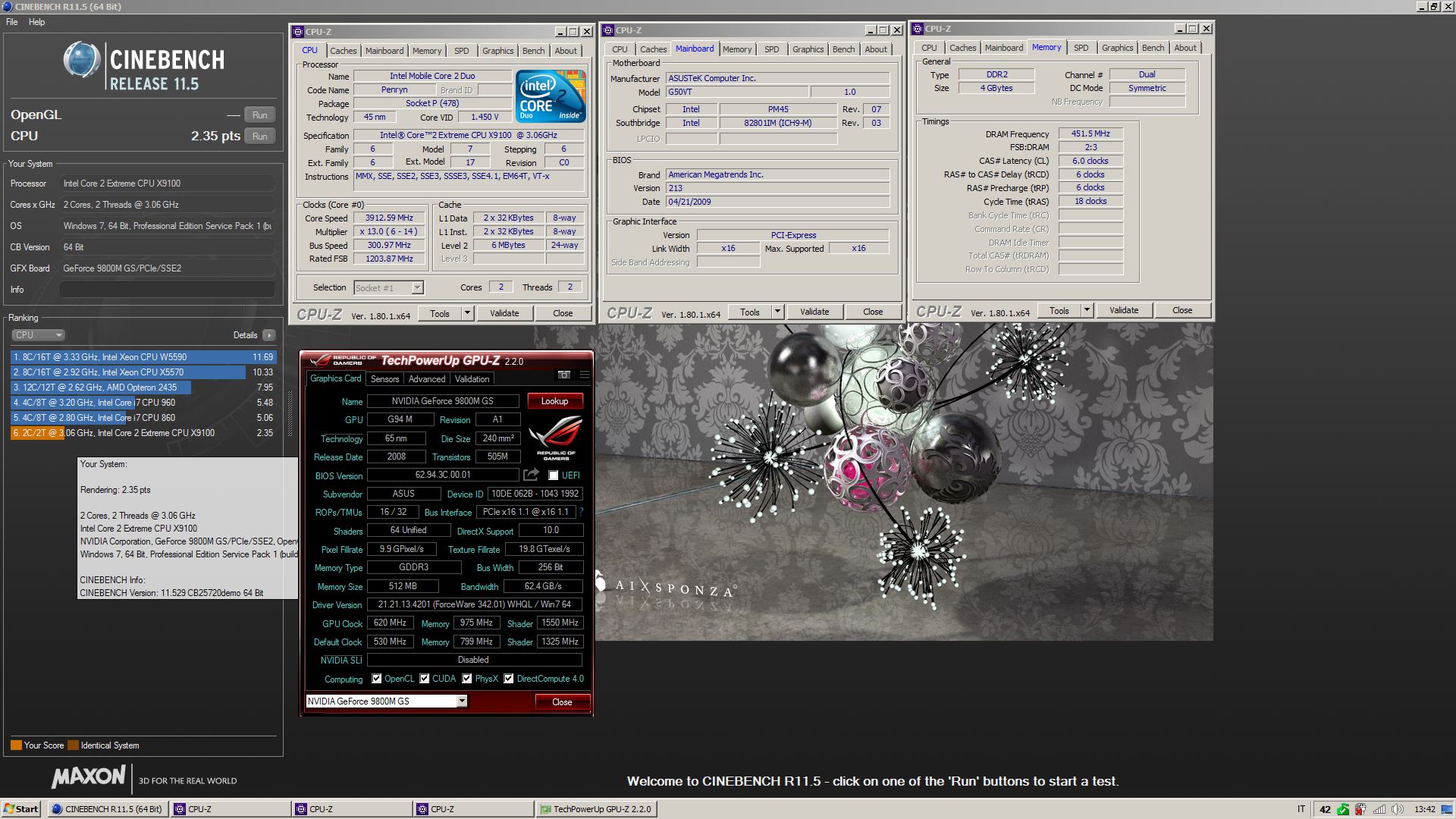Click the DRAM Frequency 451.5 MHz value
Screen dimensions: 1456x819
tap(1090, 134)
